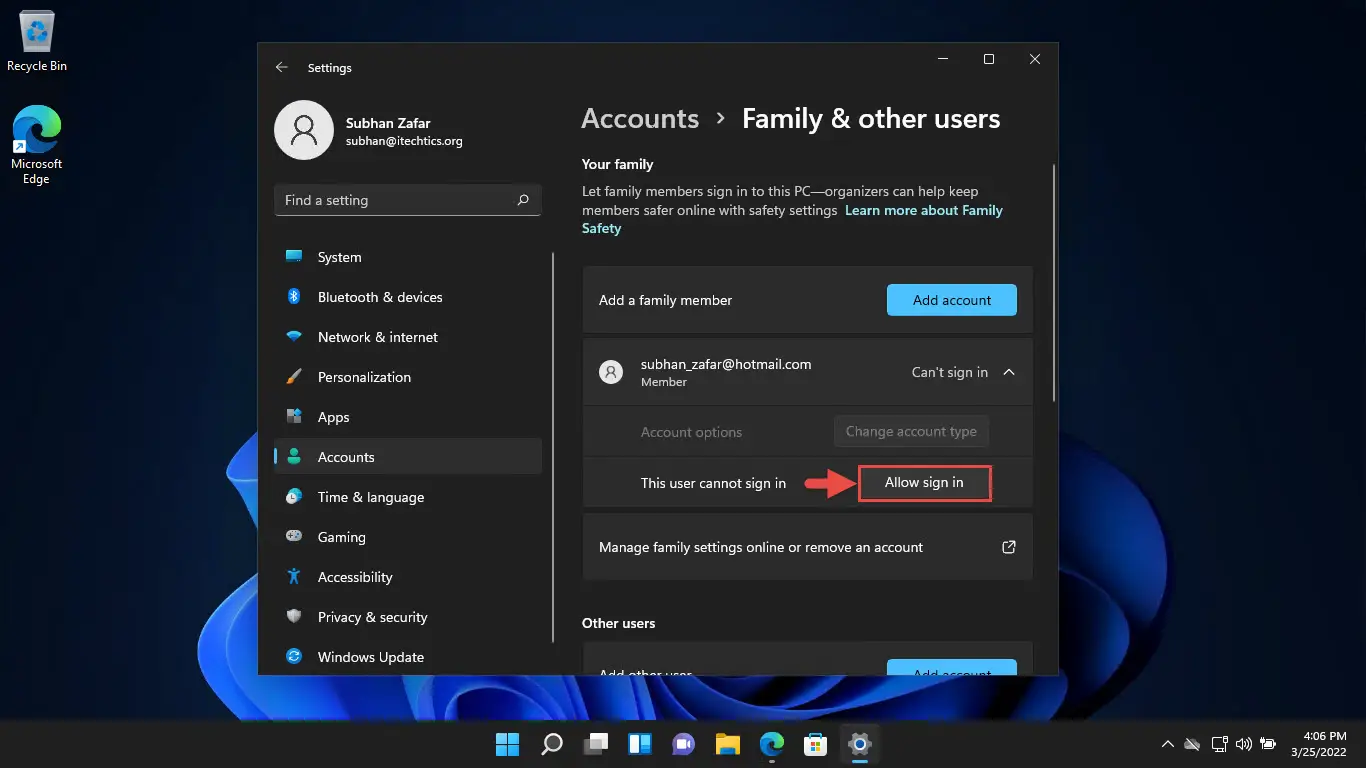
Task: Click Add account for a family member
Action: tap(952, 300)
